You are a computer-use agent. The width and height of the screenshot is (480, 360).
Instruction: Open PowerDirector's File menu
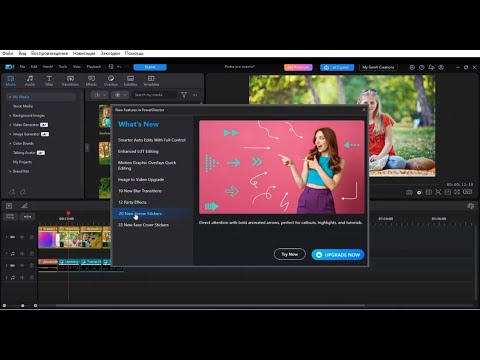click(x=22, y=67)
